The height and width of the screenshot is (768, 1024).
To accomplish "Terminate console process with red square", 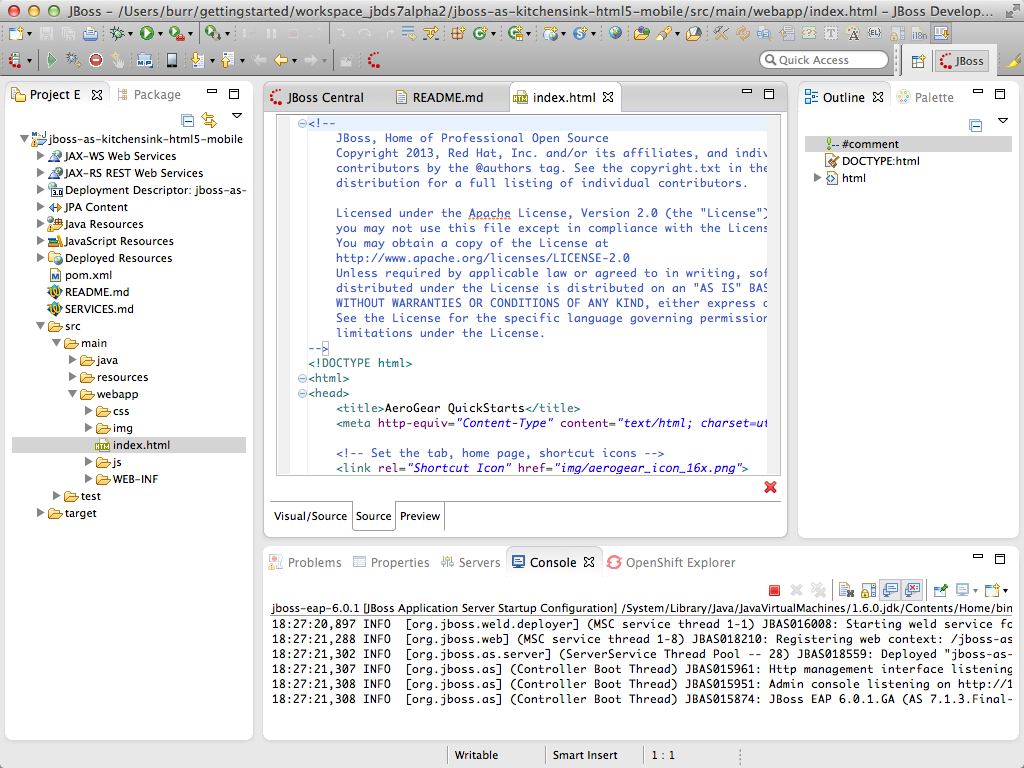I will click(x=774, y=590).
